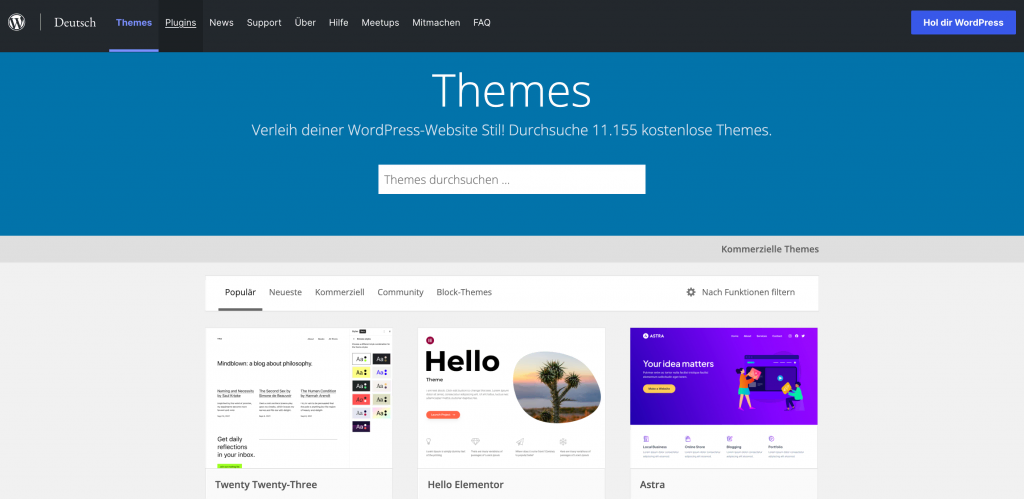
Task: Select the Meetups navigation link
Action: click(x=380, y=22)
